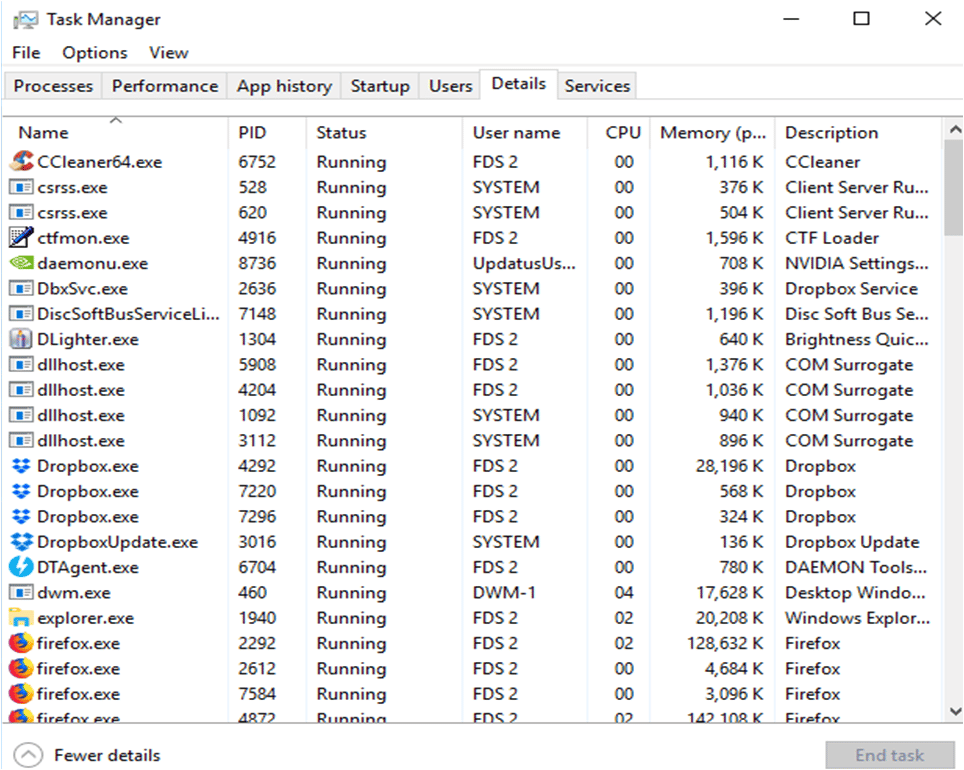
Task: Click the csrss.exe icon for PID 528
Action: [x=22, y=187]
